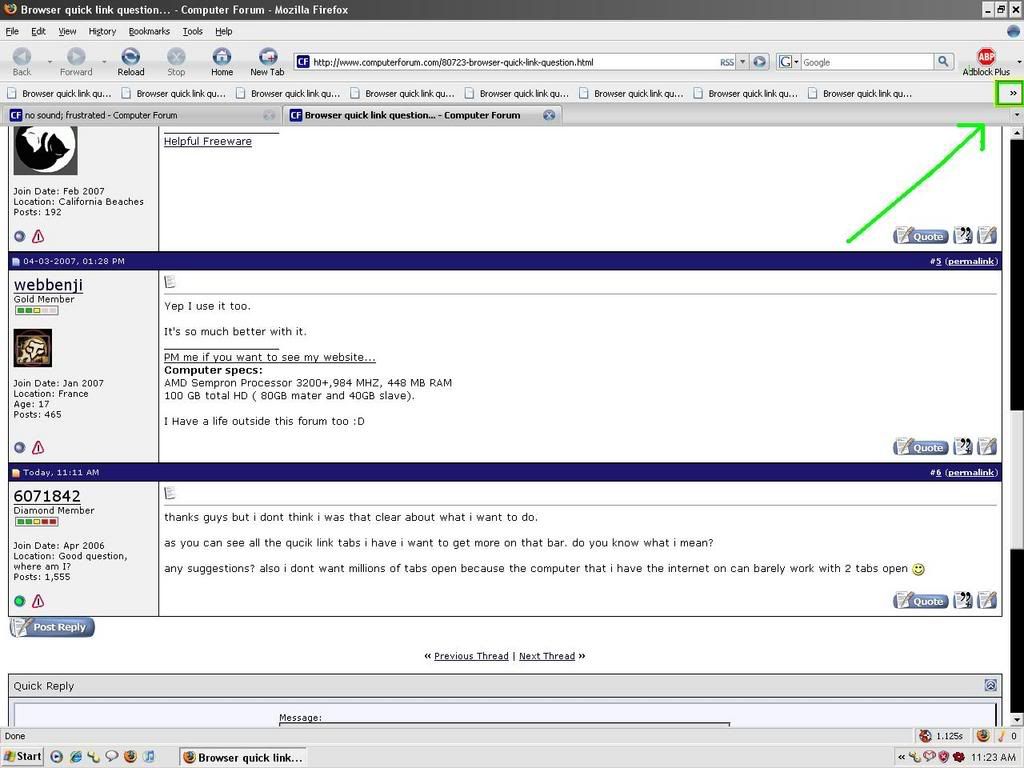Open the address bar history dropdown
Image resolution: width=1024 pixels, height=768 pixels.
pos(742,62)
